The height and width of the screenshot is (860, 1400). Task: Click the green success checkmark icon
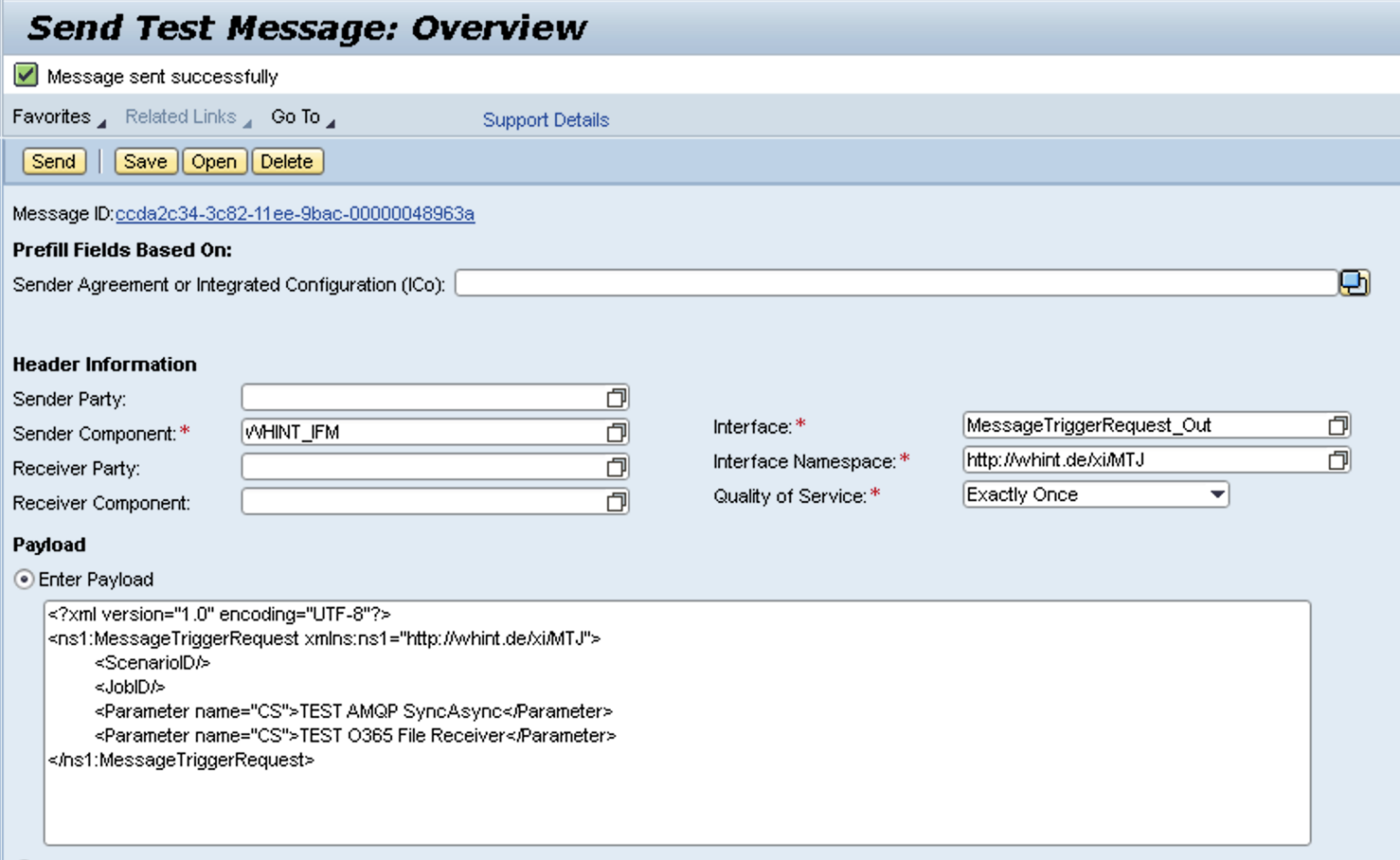[x=25, y=77]
